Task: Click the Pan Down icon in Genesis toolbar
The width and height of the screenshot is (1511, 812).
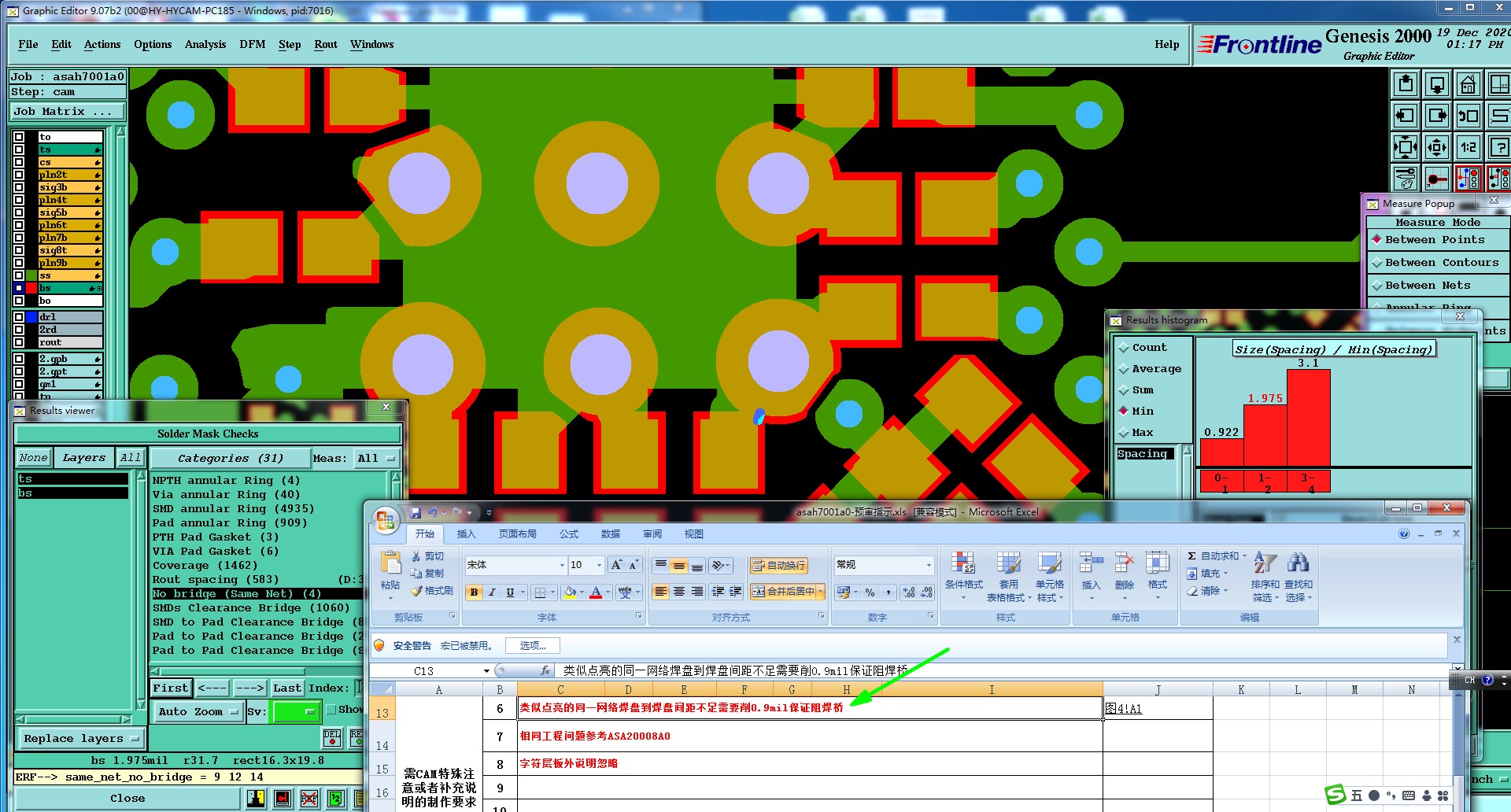Action: click(1437, 84)
